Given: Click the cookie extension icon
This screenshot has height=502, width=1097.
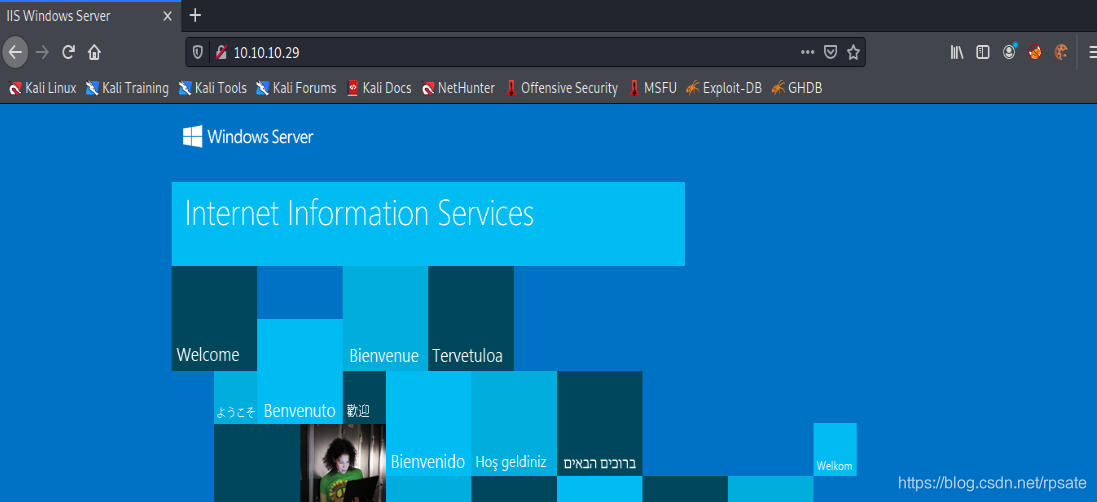Looking at the screenshot, I should tap(1061, 52).
